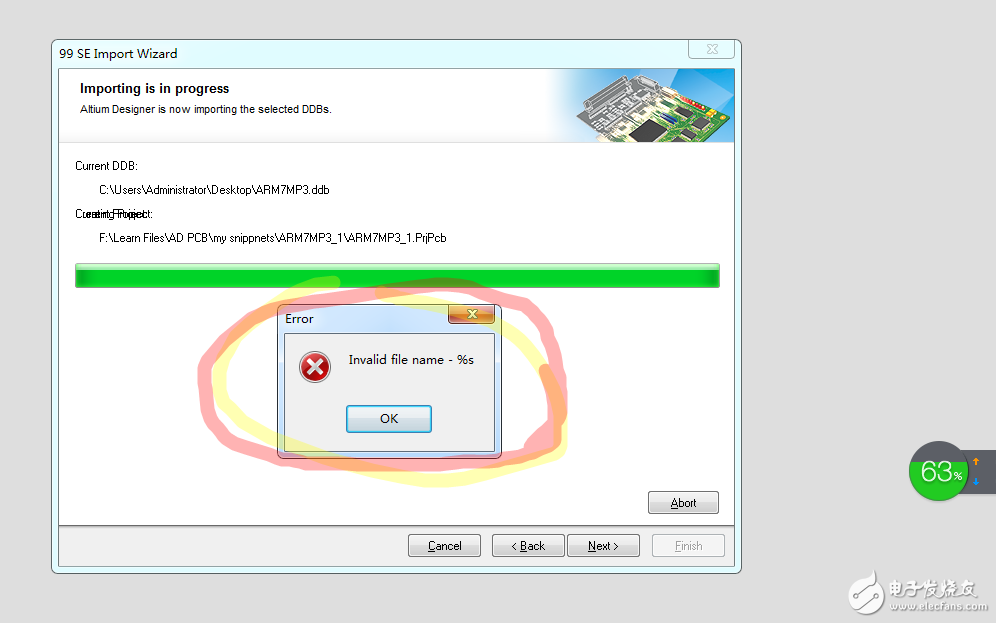
Task: Go Back in the wizard
Action: tap(528, 546)
